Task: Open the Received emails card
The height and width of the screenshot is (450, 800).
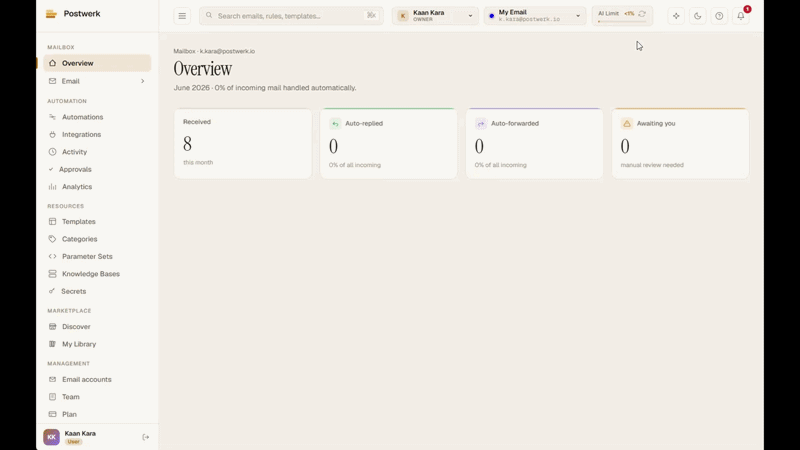Action: pos(243,143)
